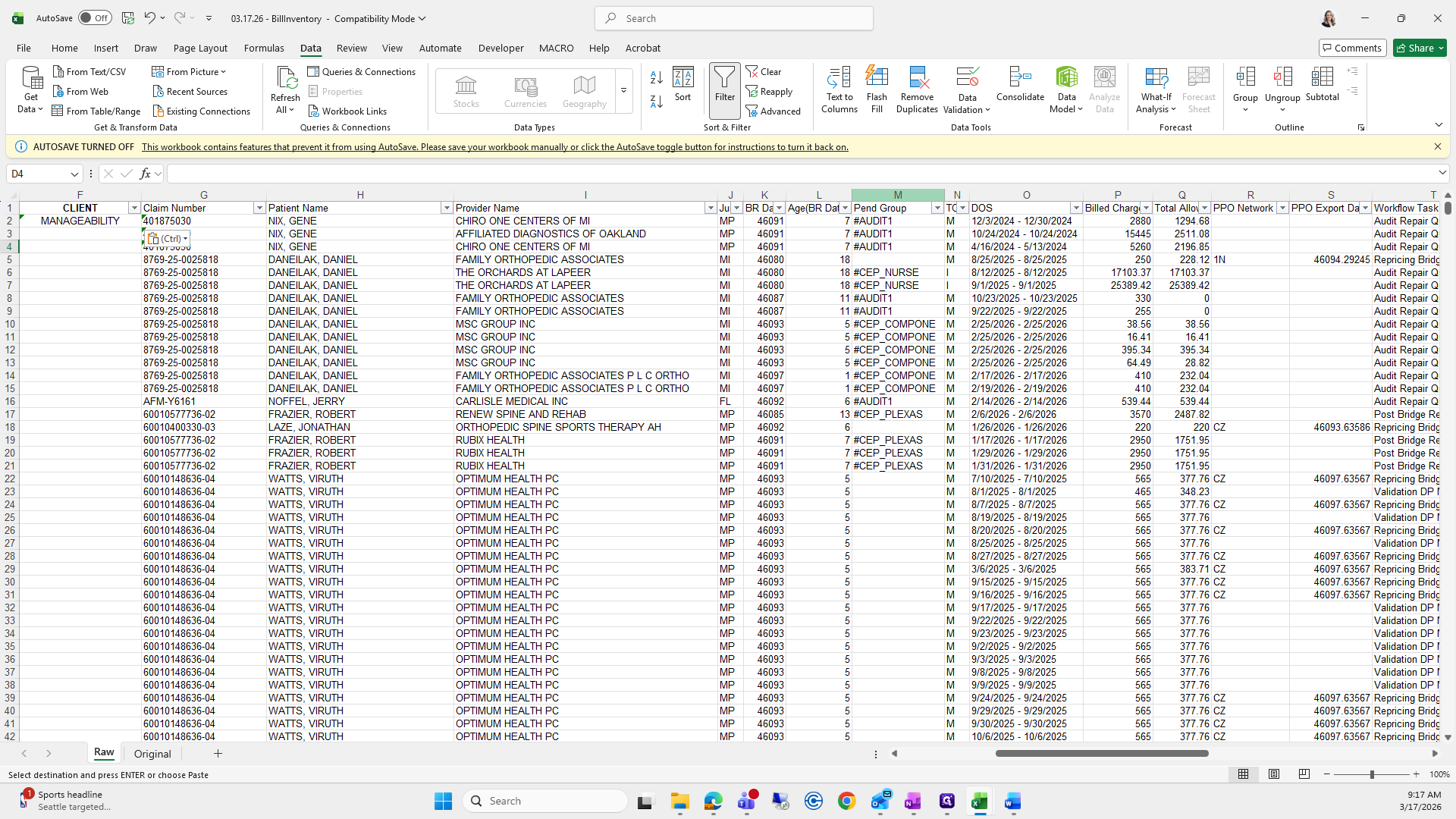1456x819 pixels.
Task: Adjust the zoom level slider
Action: point(1371,774)
